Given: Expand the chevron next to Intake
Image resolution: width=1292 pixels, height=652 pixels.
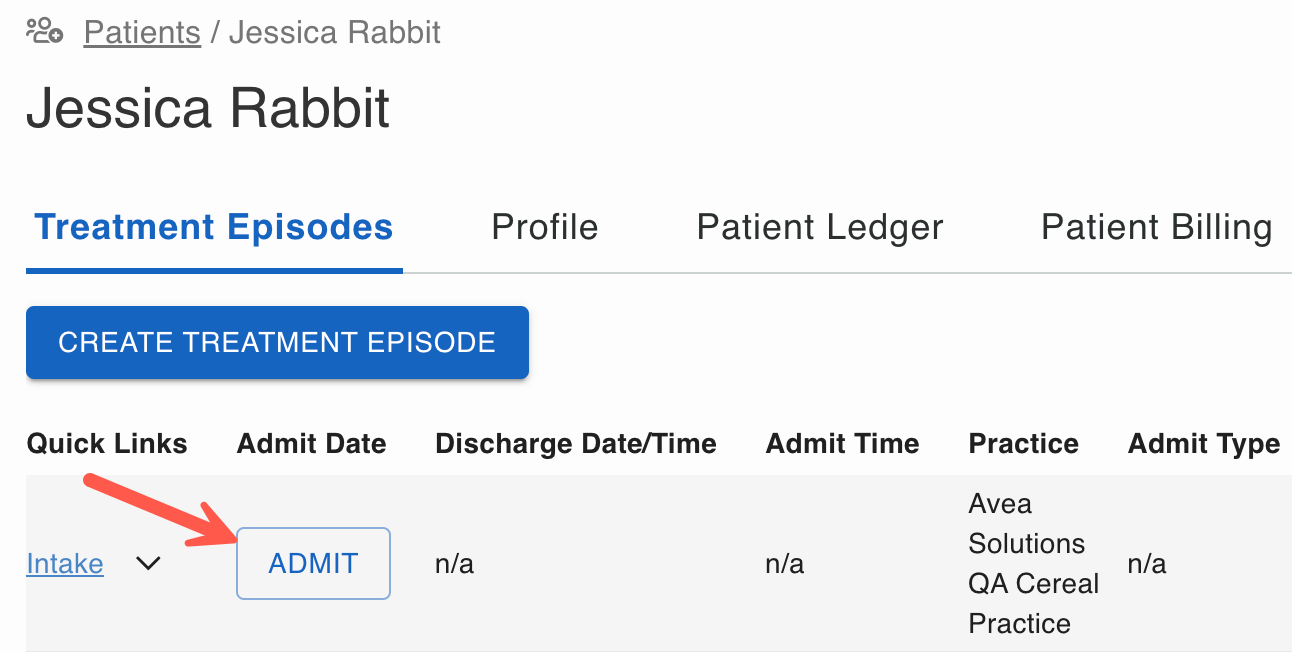Looking at the screenshot, I should [x=148, y=564].
